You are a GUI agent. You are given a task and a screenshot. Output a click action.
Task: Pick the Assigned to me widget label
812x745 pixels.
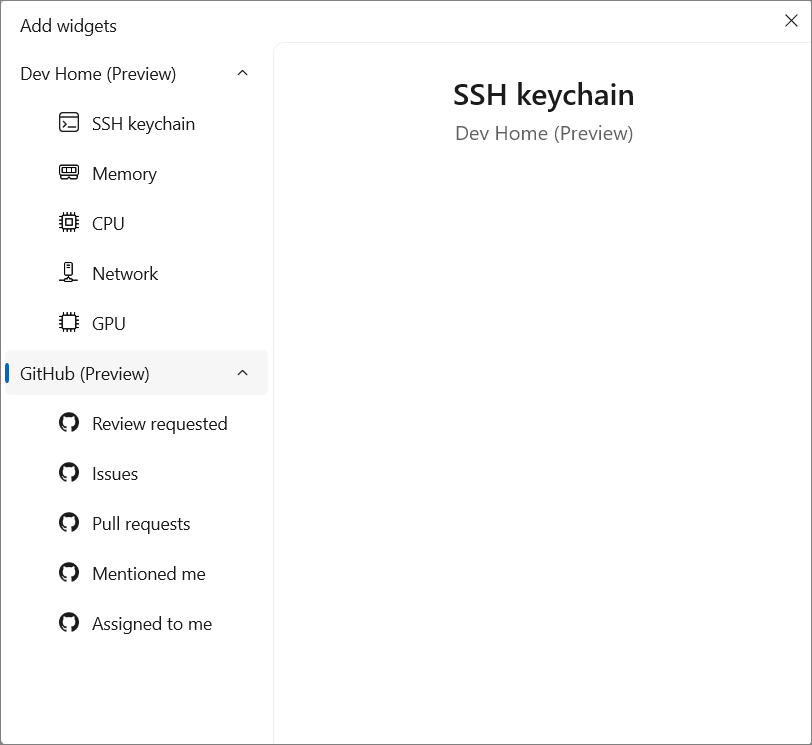(x=152, y=624)
